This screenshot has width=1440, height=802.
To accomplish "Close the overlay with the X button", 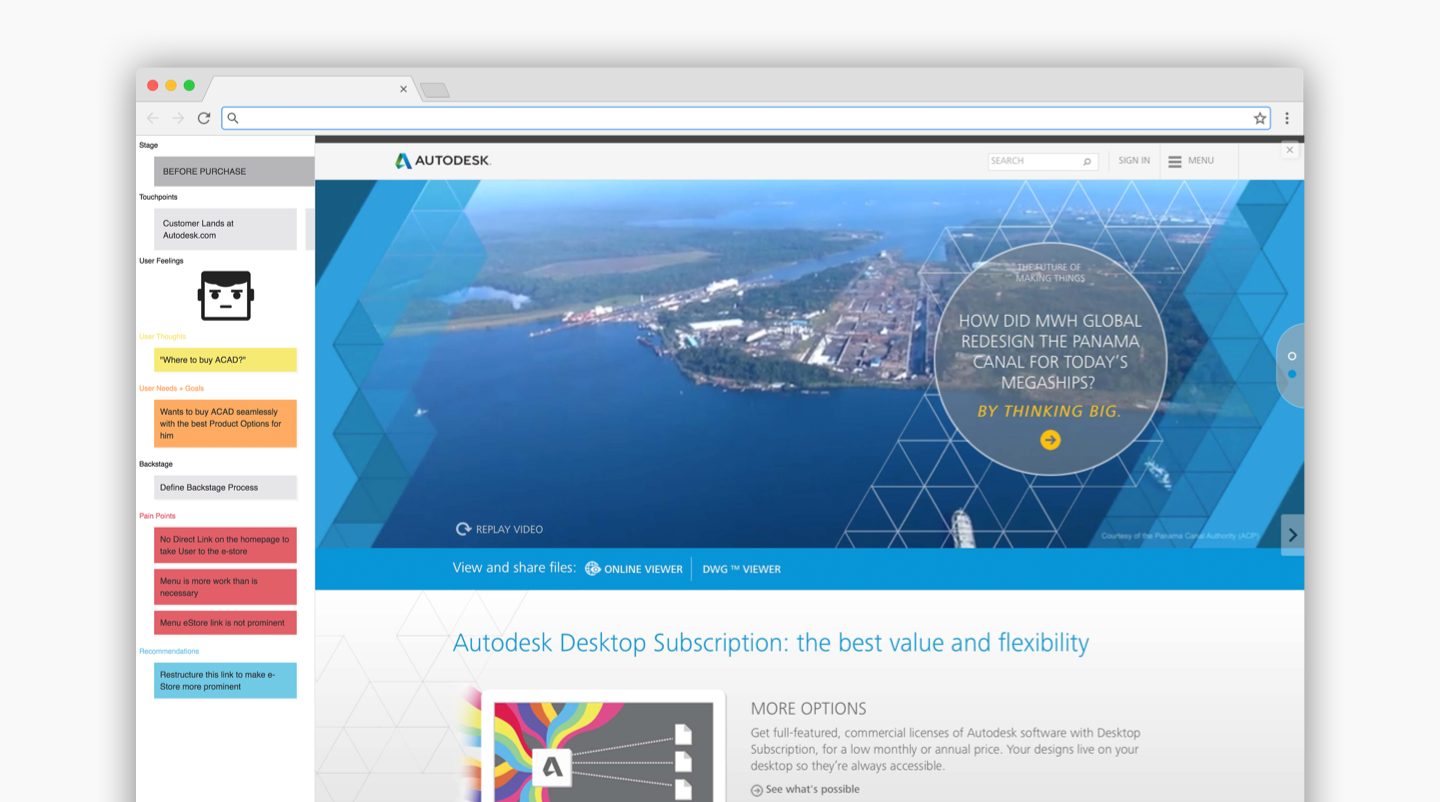I will [x=1290, y=150].
